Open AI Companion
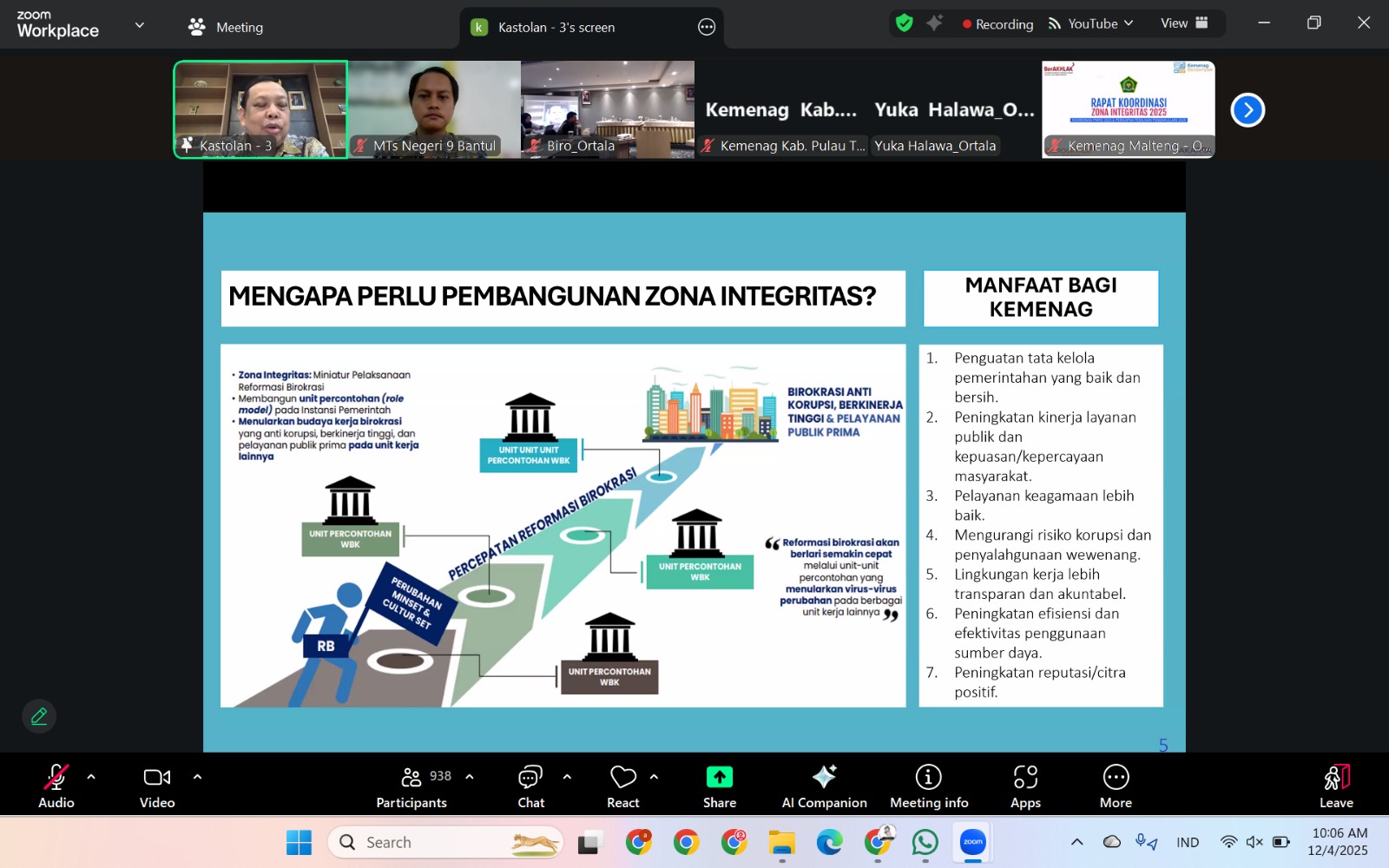1389x868 pixels. pyautogui.click(x=823, y=785)
